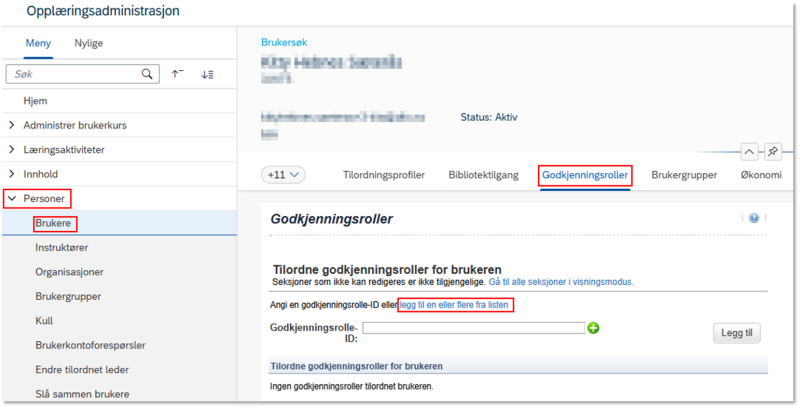
Task: Open the Økonomi tab
Action: pos(761,175)
